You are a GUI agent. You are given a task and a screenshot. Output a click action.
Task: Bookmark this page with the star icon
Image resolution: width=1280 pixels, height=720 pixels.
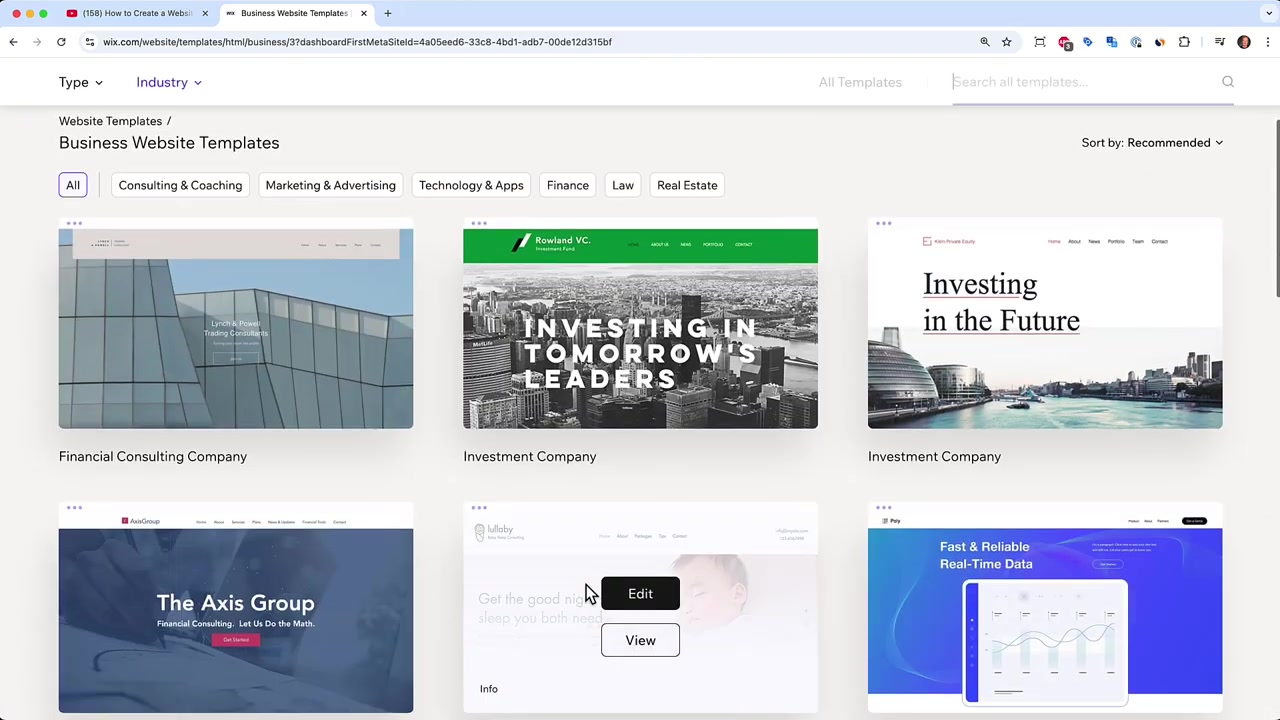[1007, 42]
